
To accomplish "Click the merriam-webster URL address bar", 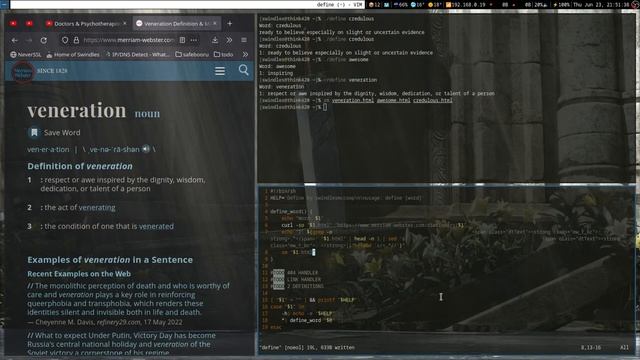I will point(129,40).
